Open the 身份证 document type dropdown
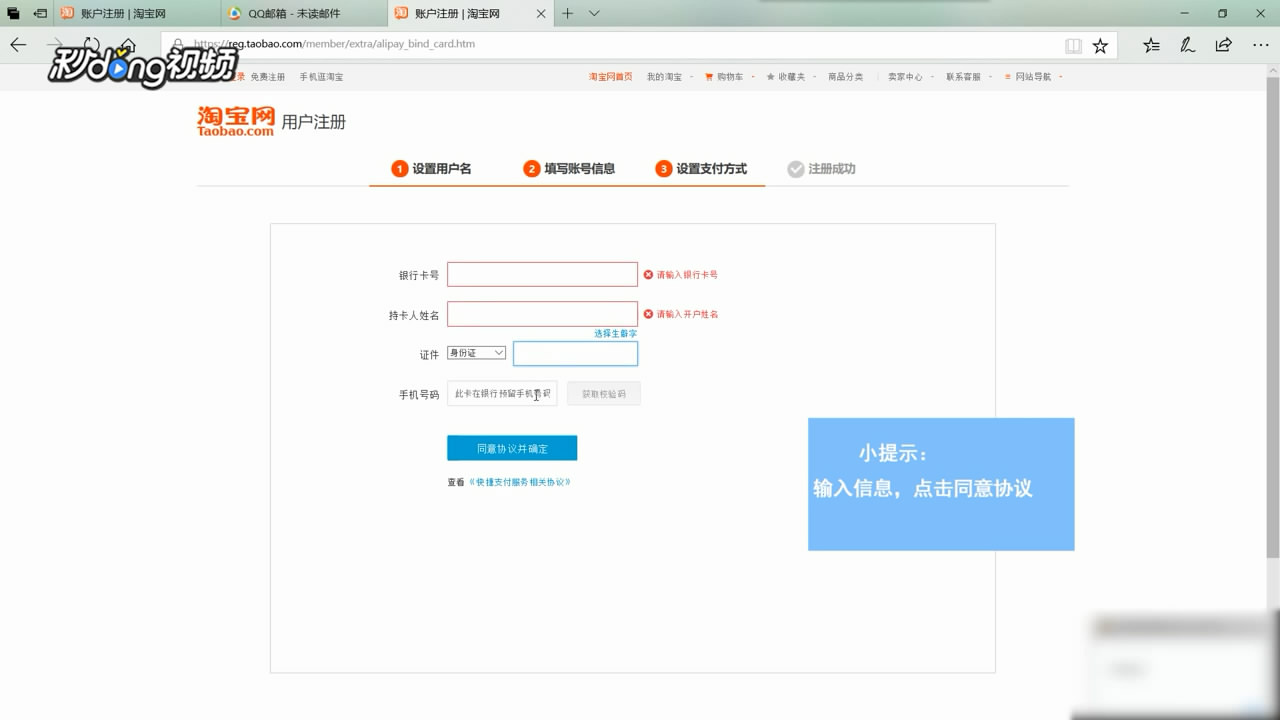Screen dimensions: 1280x720 [476, 353]
